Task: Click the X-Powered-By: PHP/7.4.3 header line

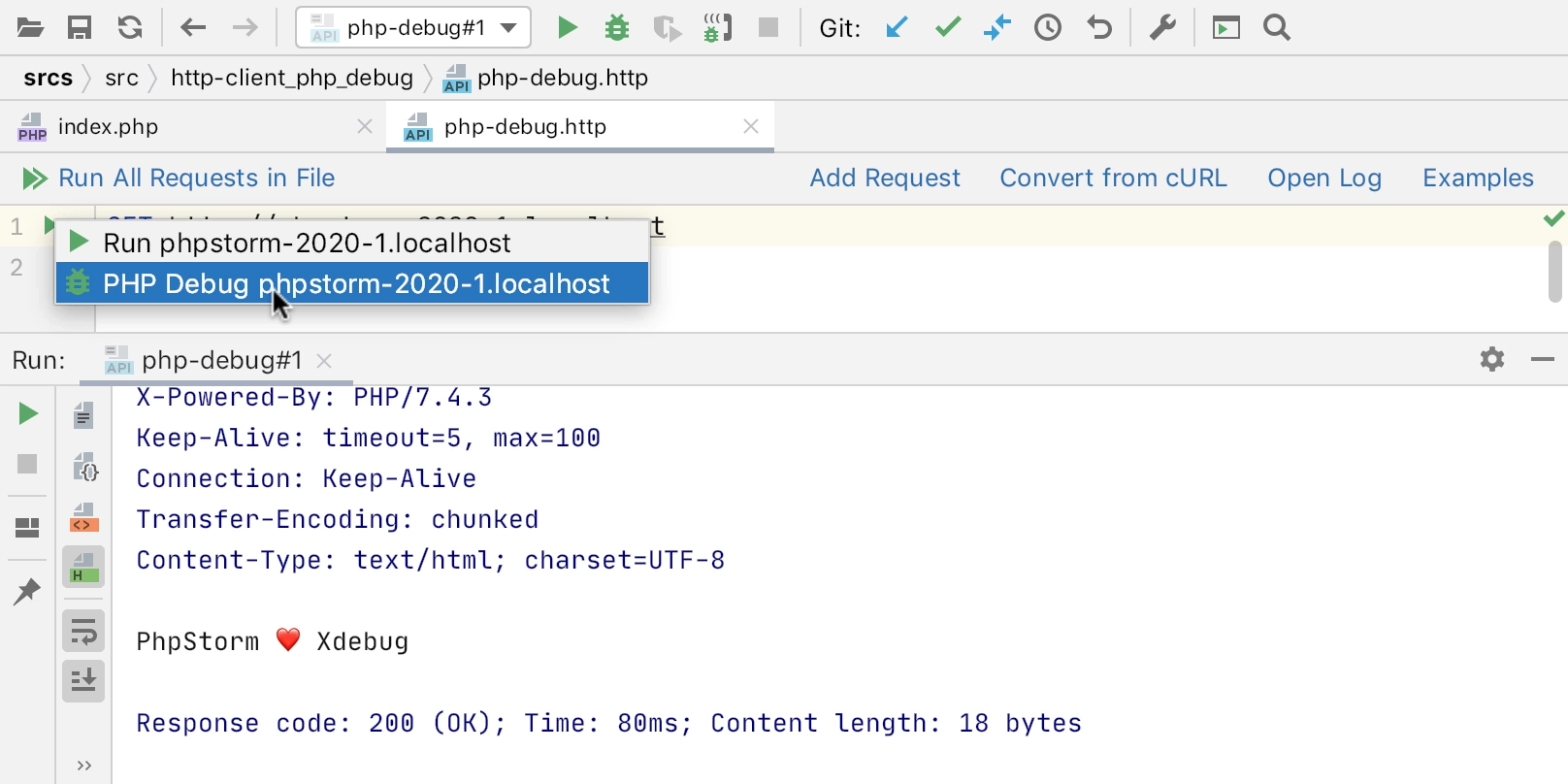Action: pos(314,398)
